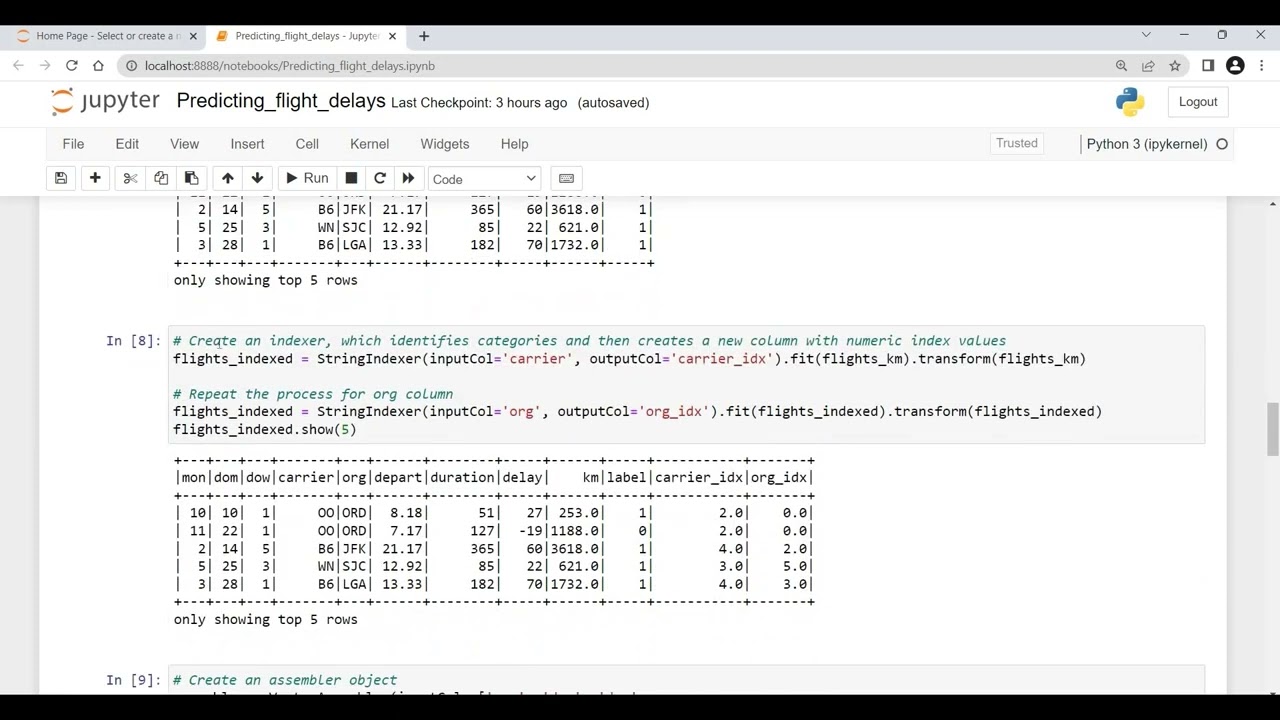Run the selected cell
Viewport: 1280px width, 720px height.
click(x=306, y=178)
